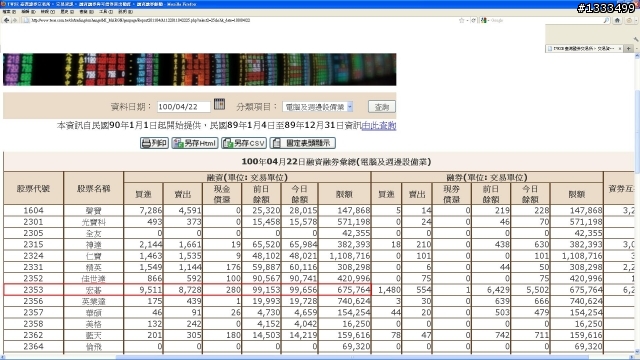
Task: Click stock code 2301
Action: click(33, 222)
